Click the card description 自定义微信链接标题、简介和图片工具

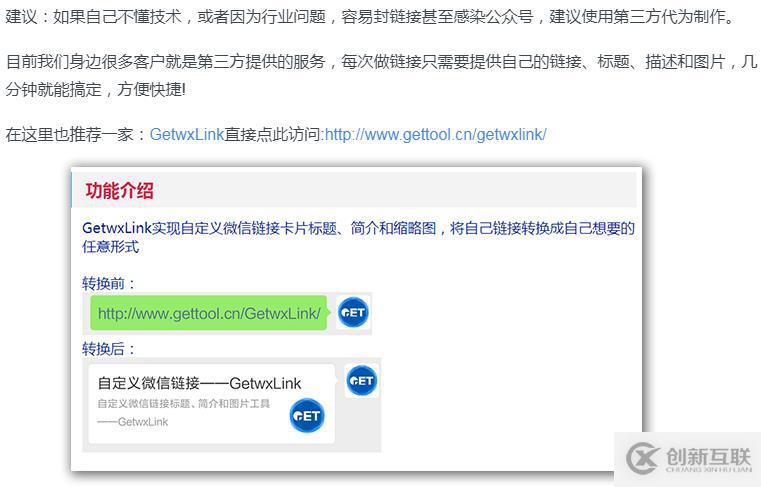click(183, 403)
